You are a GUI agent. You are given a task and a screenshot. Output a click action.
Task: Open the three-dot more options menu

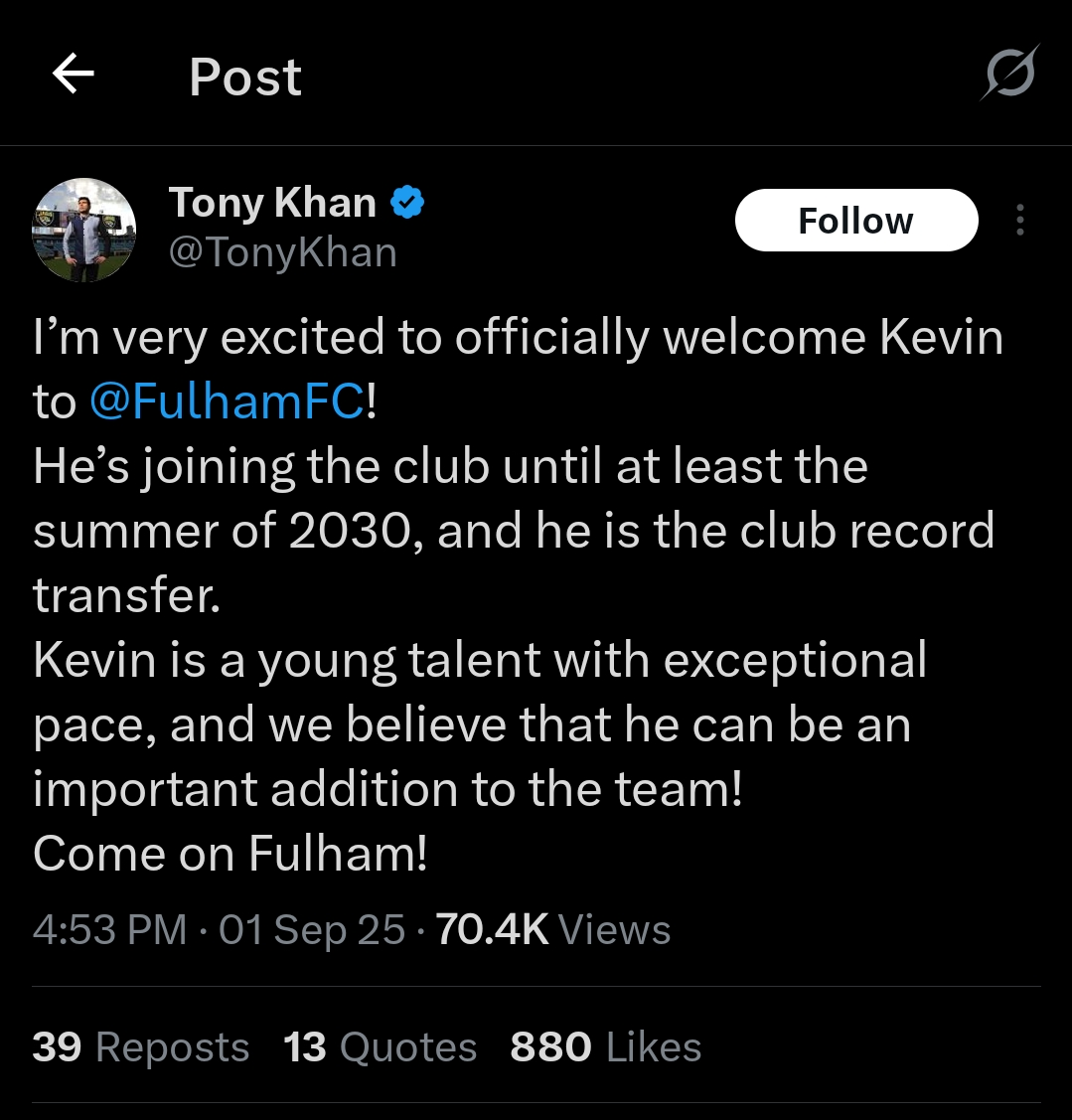tap(1019, 221)
